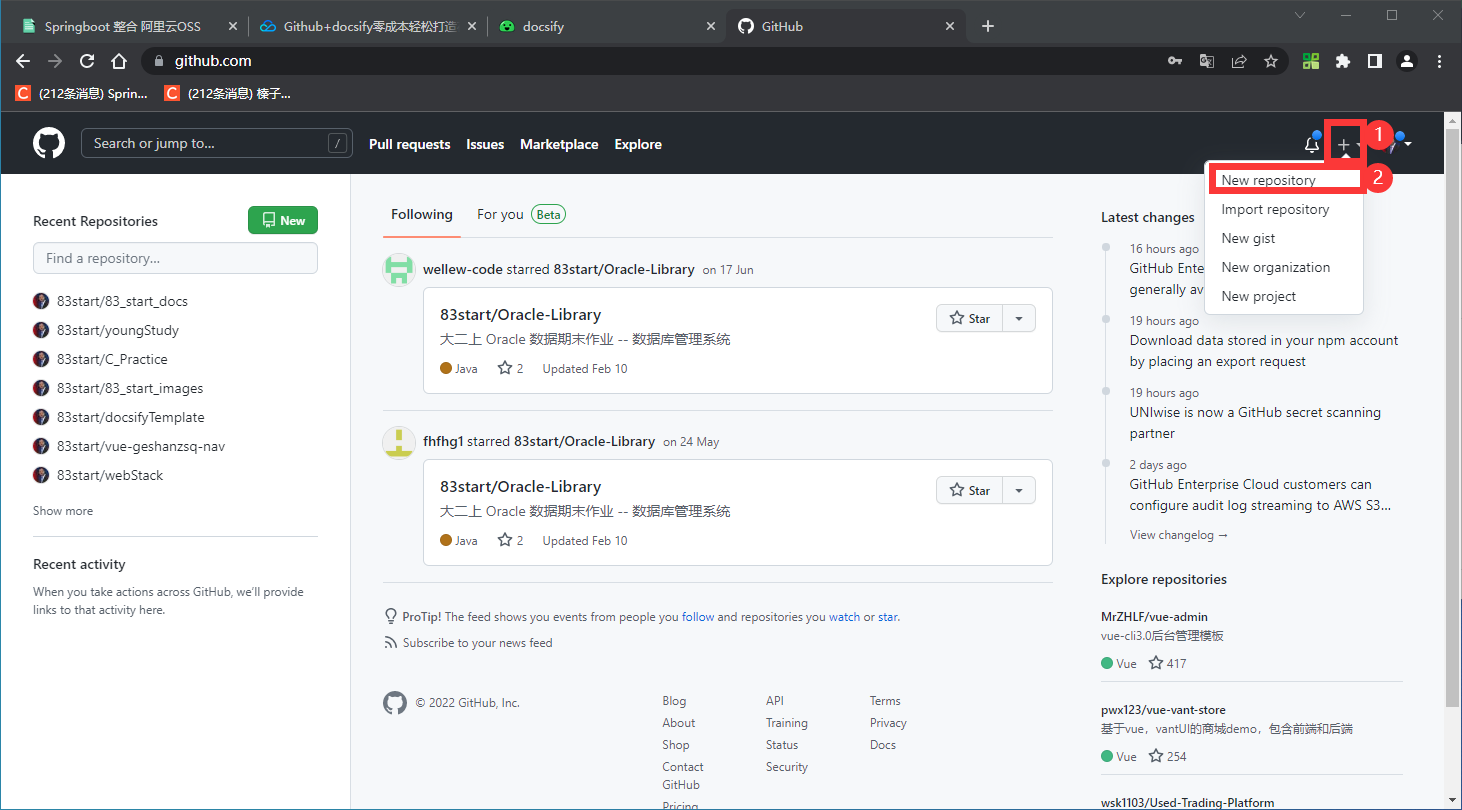Switch to the Following feed tab

422,214
